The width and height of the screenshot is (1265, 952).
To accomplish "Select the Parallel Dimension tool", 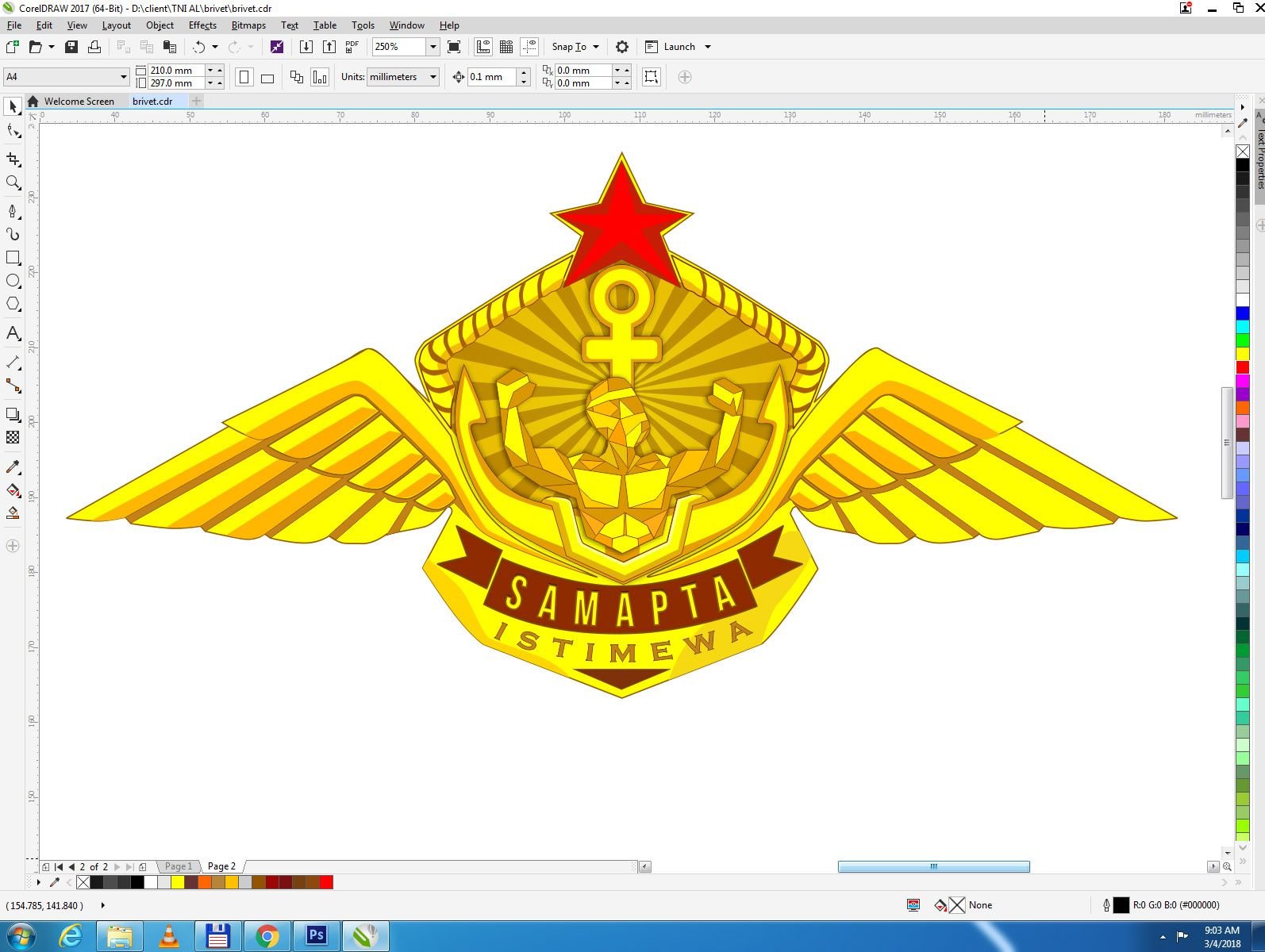I will (x=13, y=363).
